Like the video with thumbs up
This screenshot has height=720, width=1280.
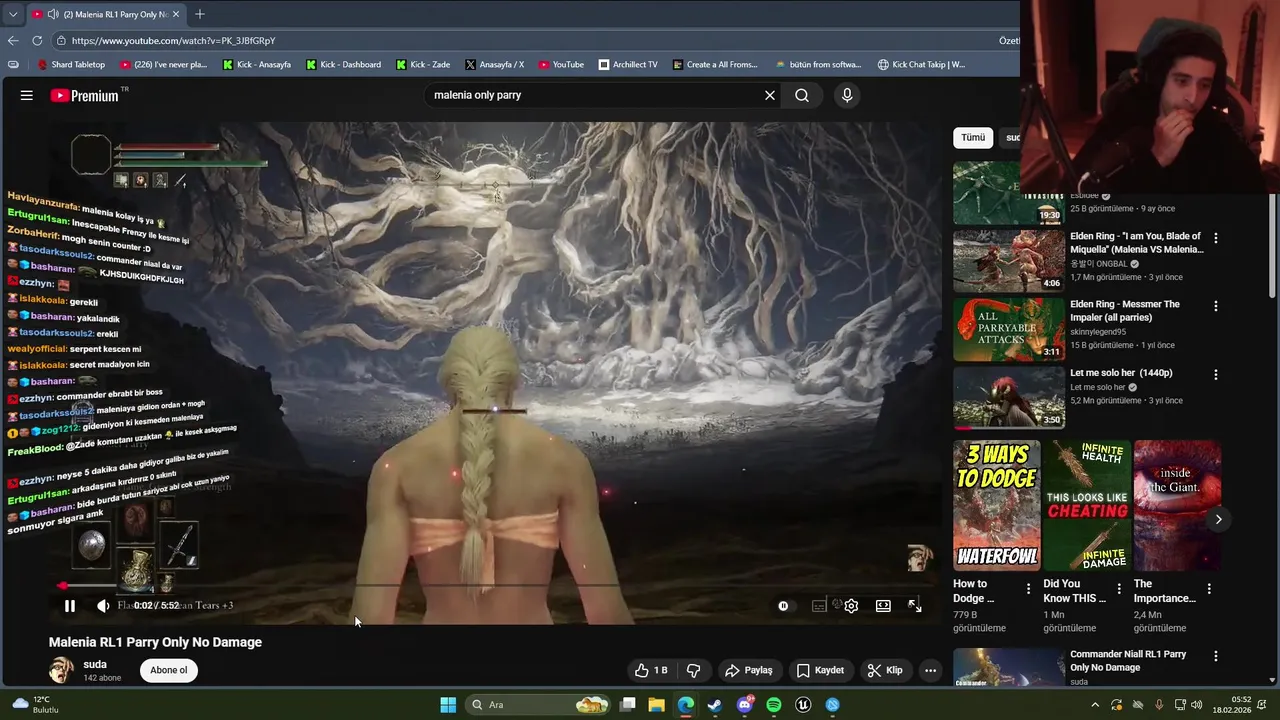650,670
